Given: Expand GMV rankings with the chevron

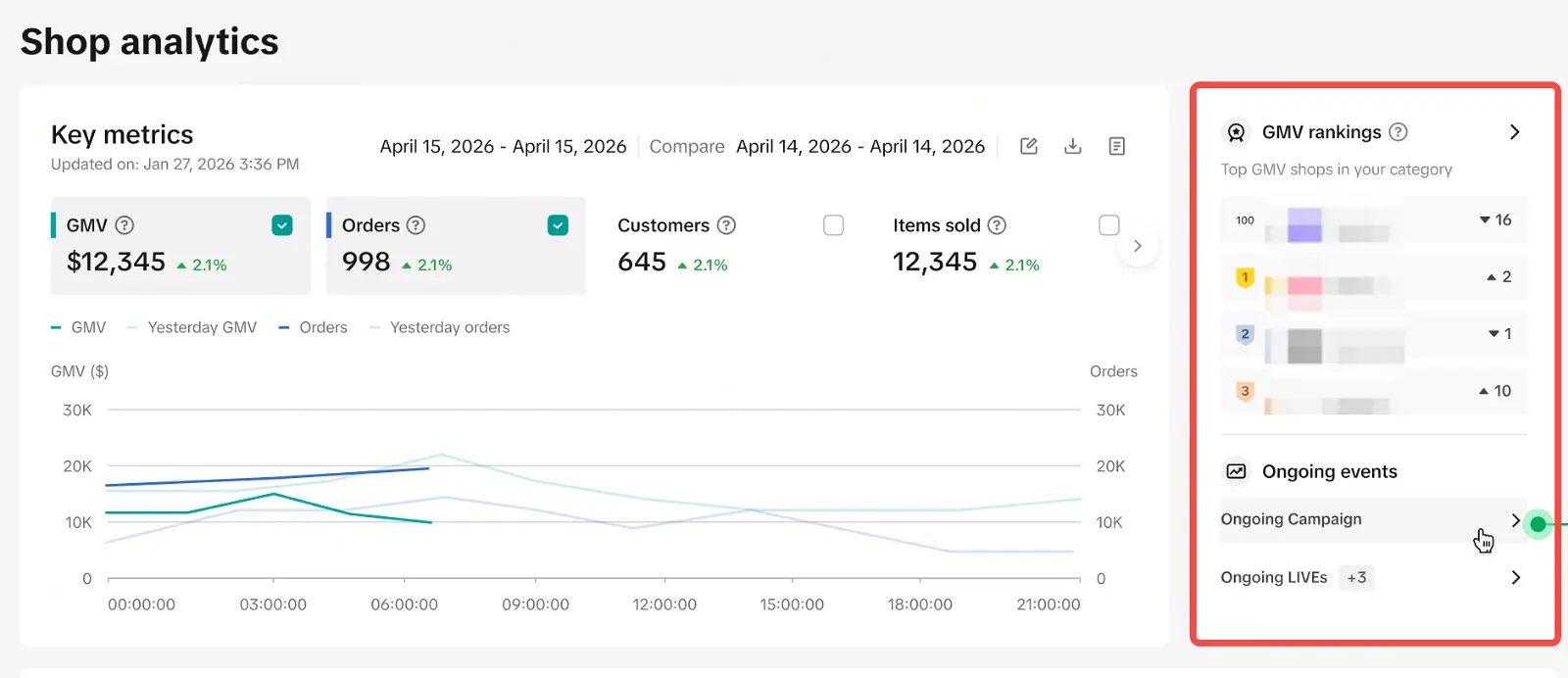Looking at the screenshot, I should pos(1514,131).
